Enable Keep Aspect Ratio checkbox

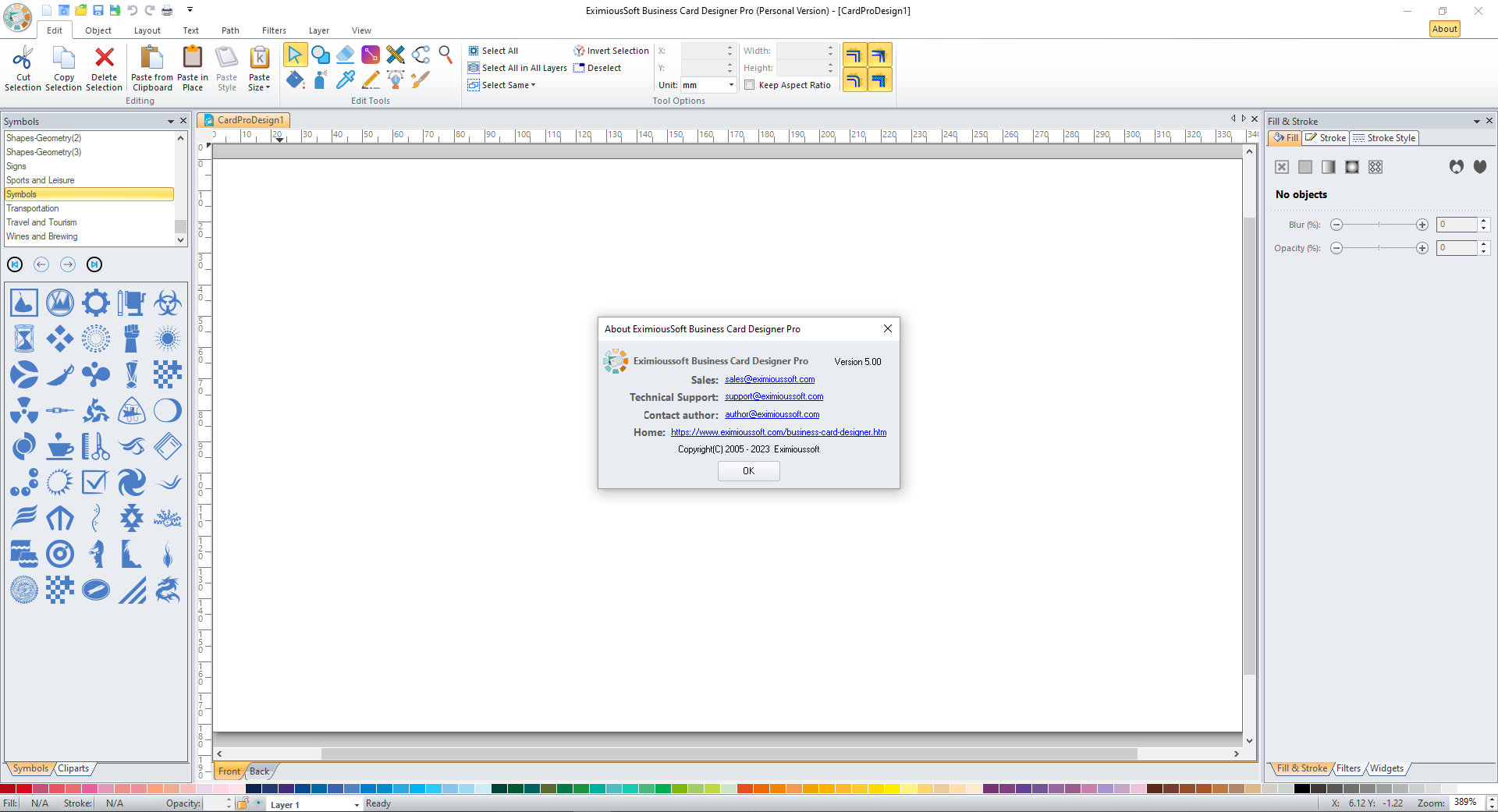(750, 85)
